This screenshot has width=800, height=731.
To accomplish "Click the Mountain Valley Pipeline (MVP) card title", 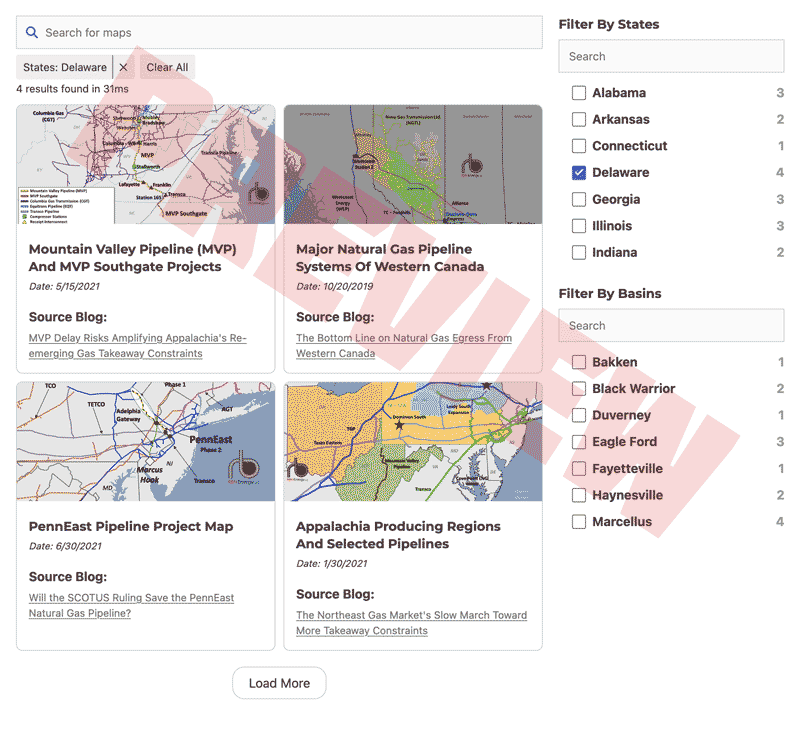I will (x=133, y=258).
